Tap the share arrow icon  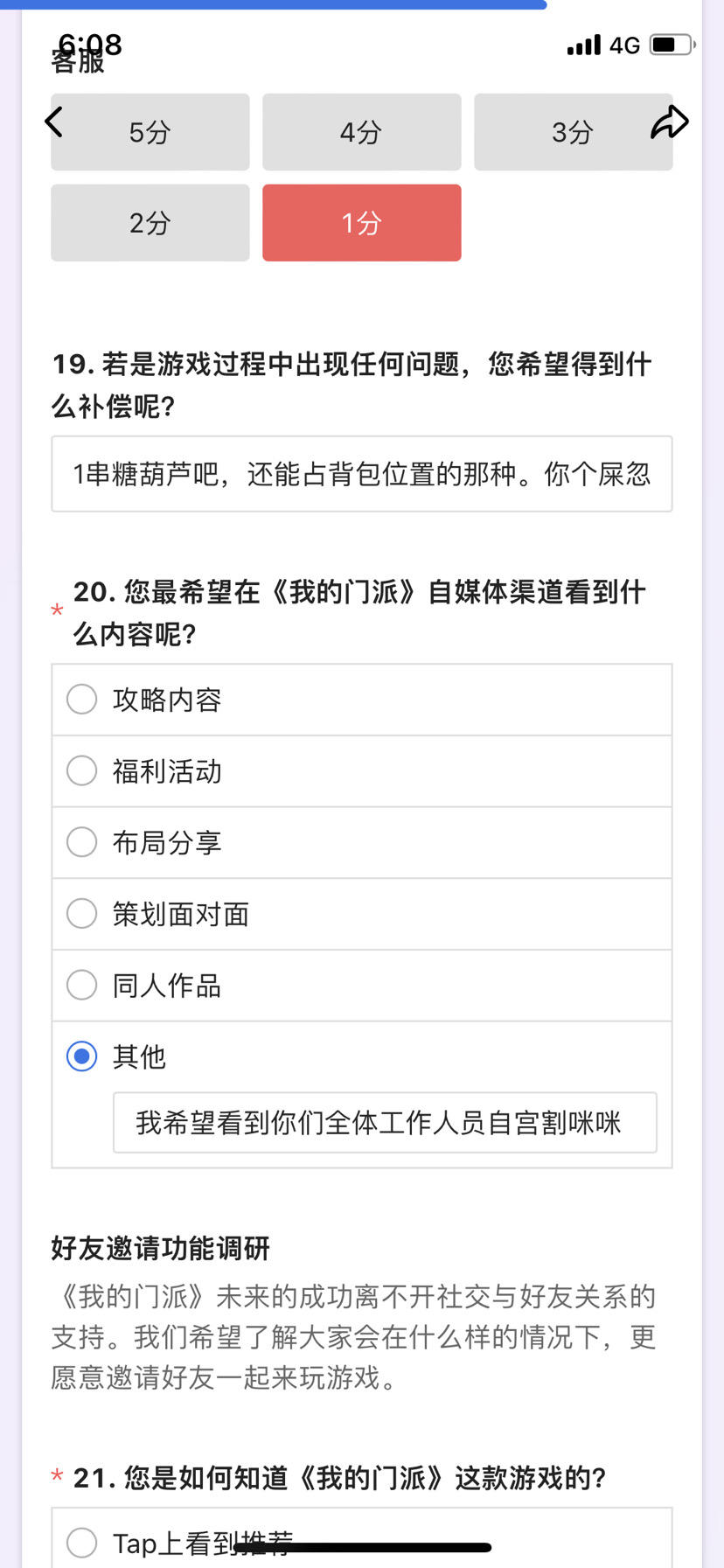pos(670,122)
